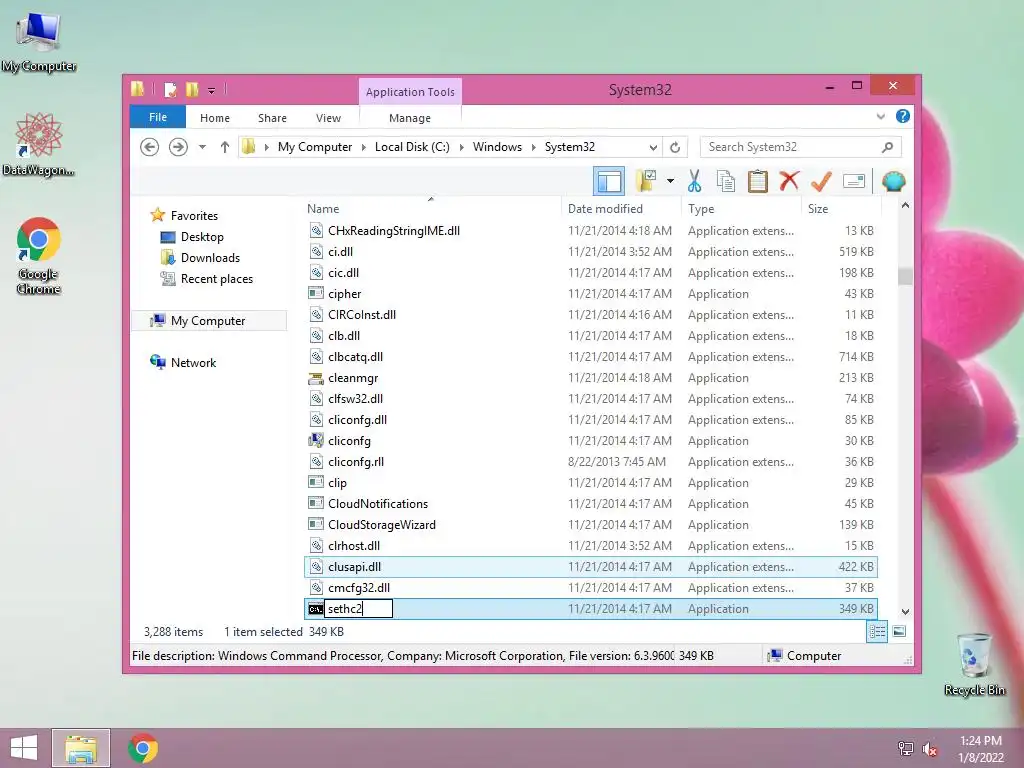The height and width of the screenshot is (768, 1024).
Task: Select the clusapi.dll file
Action: pyautogui.click(x=590, y=567)
